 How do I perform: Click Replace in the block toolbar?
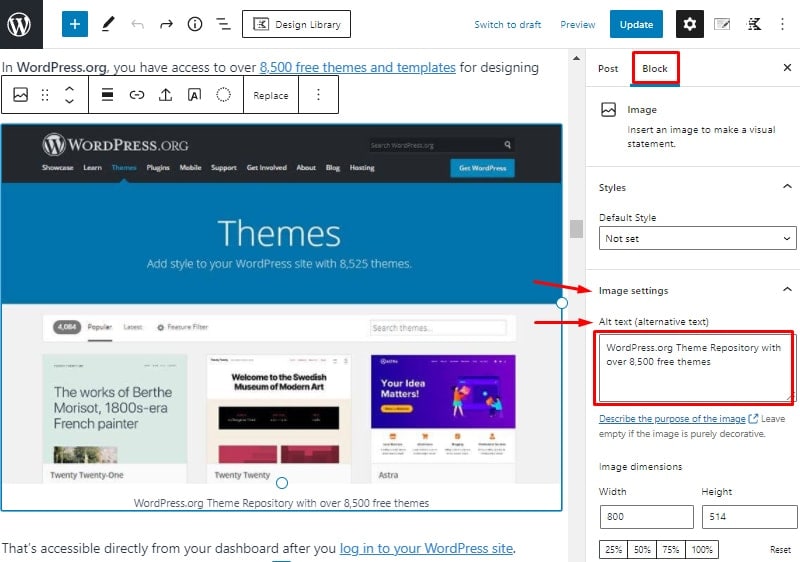[270, 95]
